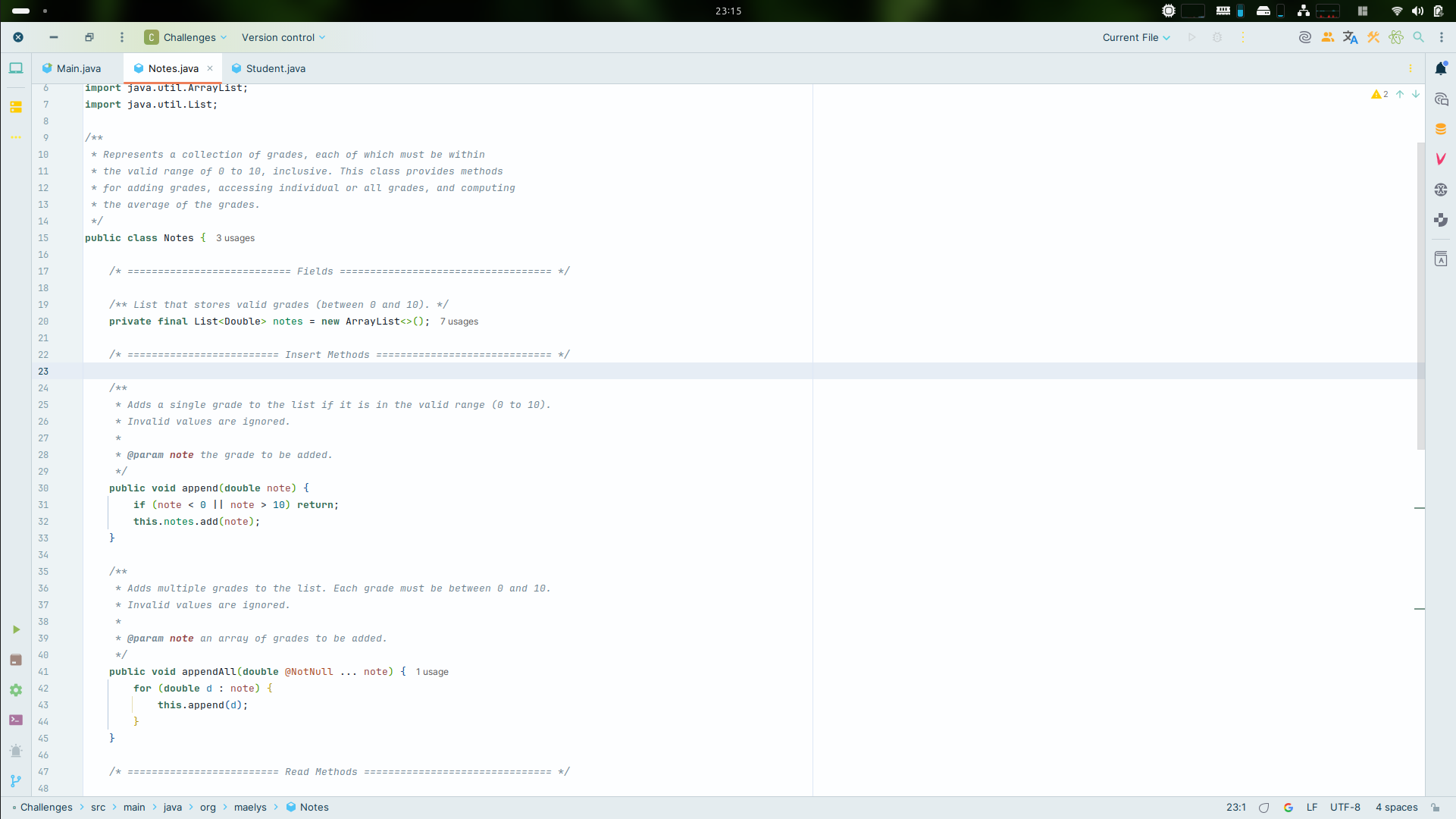Viewport: 1456px width, 819px height.
Task: Click Notes class in breadcrumb
Action: click(x=308, y=808)
